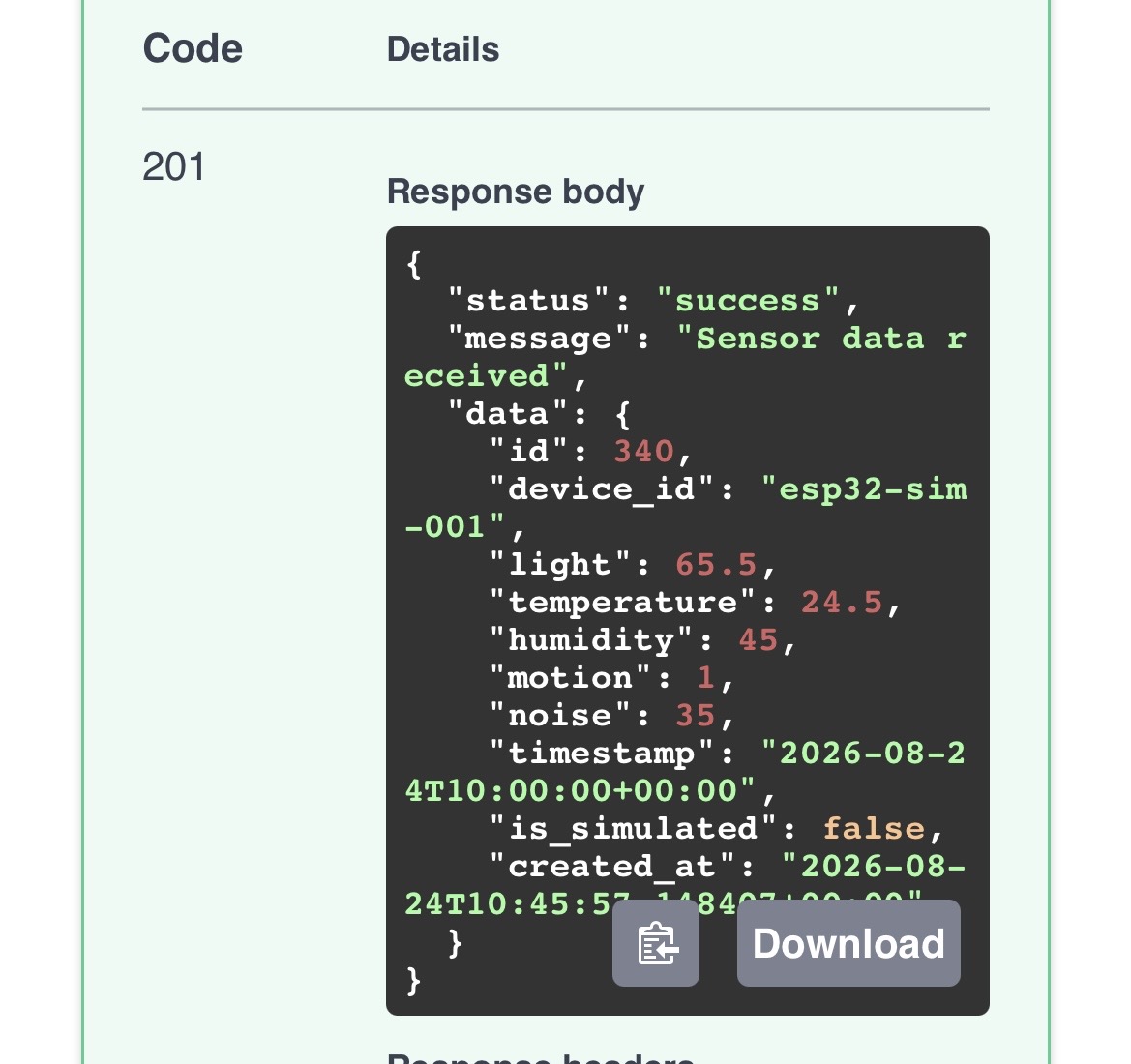The height and width of the screenshot is (1064, 1131).
Task: Click the "esp32-sim" device_id value
Action: (x=864, y=489)
